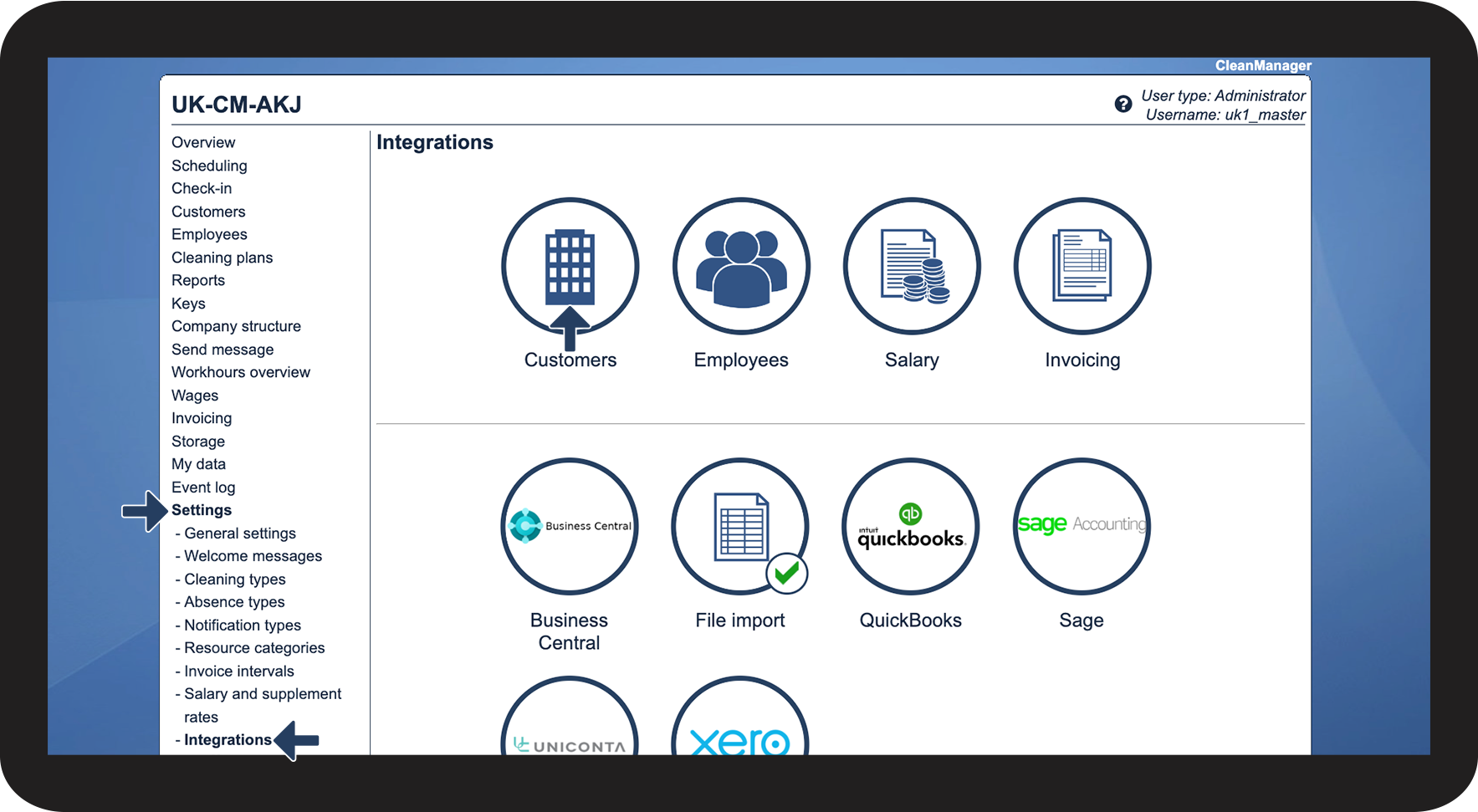1478x812 pixels.
Task: Open Resource categories settings
Action: [254, 648]
